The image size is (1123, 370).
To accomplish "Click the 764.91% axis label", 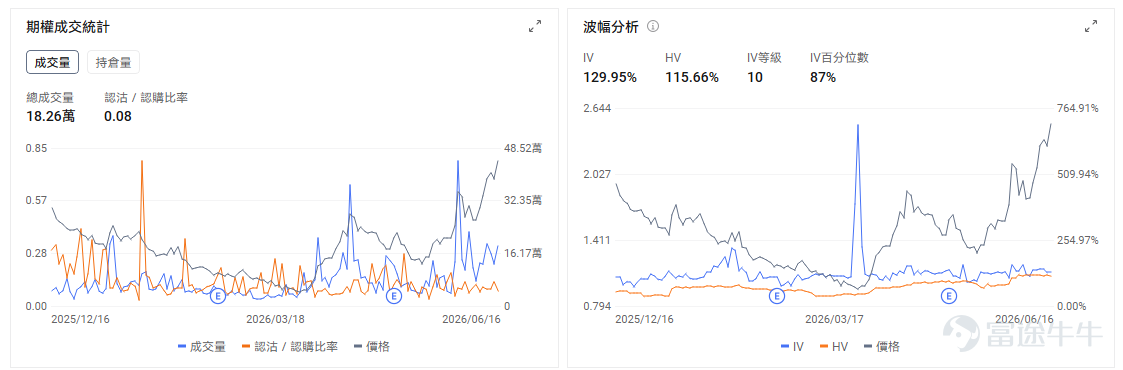I will point(1078,109).
